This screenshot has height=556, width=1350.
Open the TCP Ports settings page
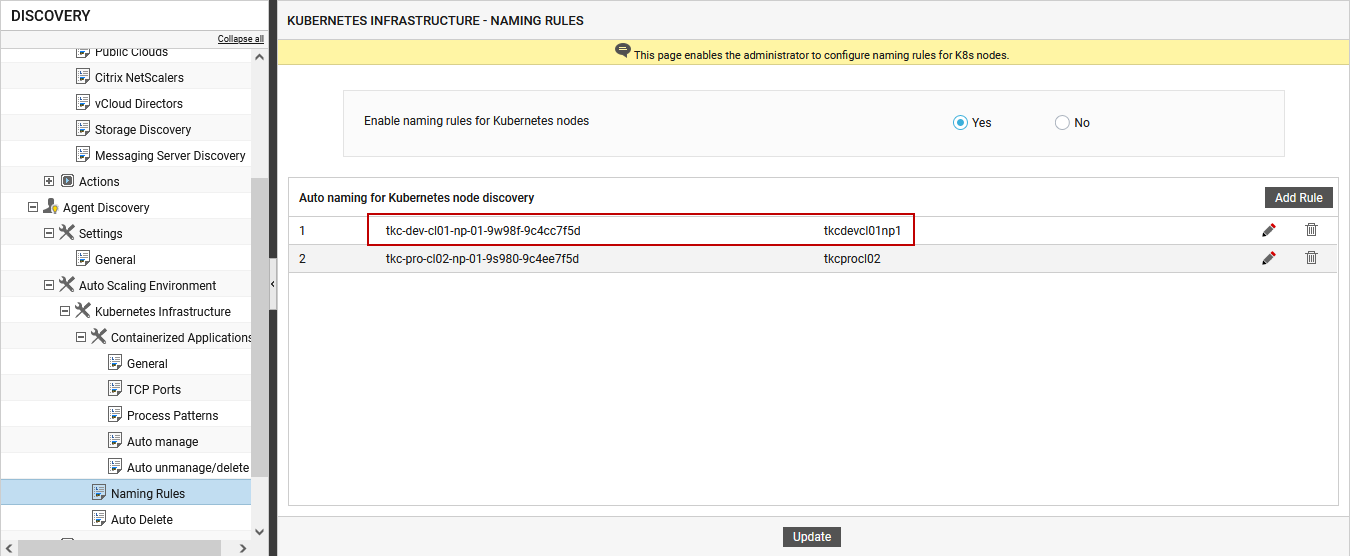(154, 389)
